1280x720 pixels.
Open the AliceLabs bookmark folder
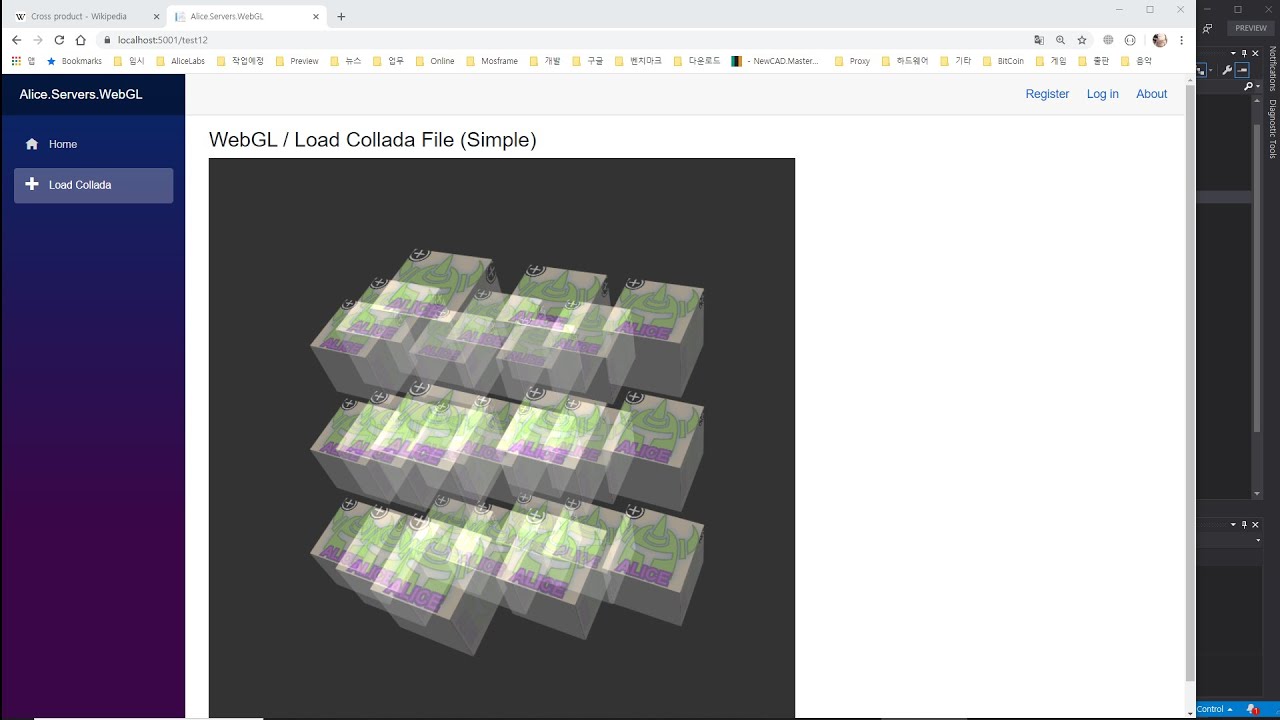coord(180,61)
